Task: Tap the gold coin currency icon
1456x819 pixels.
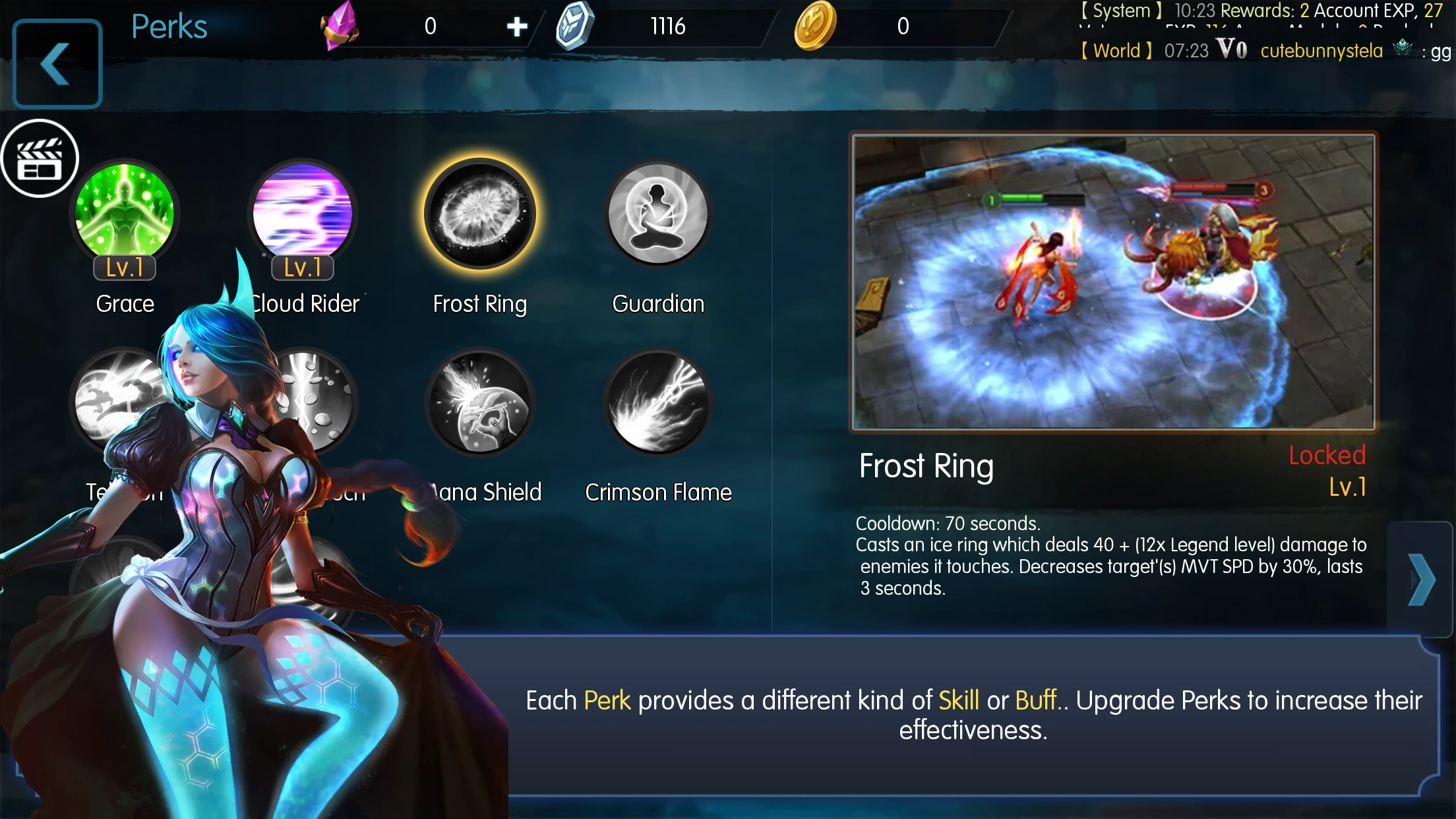Action: pos(815,26)
